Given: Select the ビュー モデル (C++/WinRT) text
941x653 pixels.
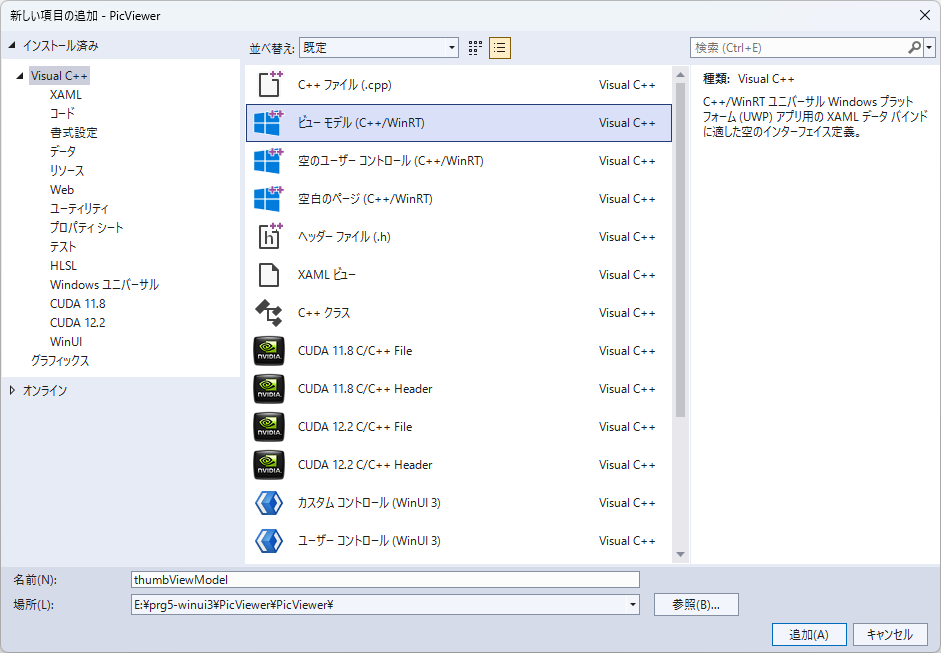Looking at the screenshot, I should point(361,123).
